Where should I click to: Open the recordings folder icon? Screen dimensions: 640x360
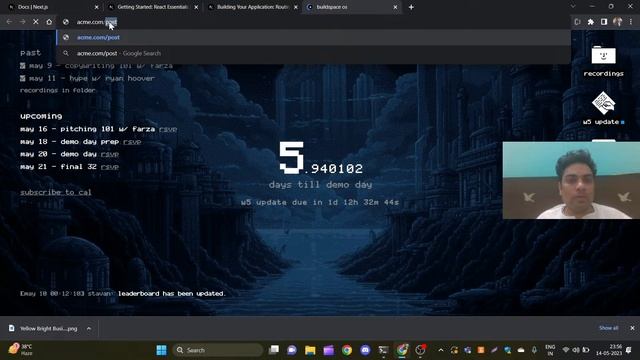603,55
